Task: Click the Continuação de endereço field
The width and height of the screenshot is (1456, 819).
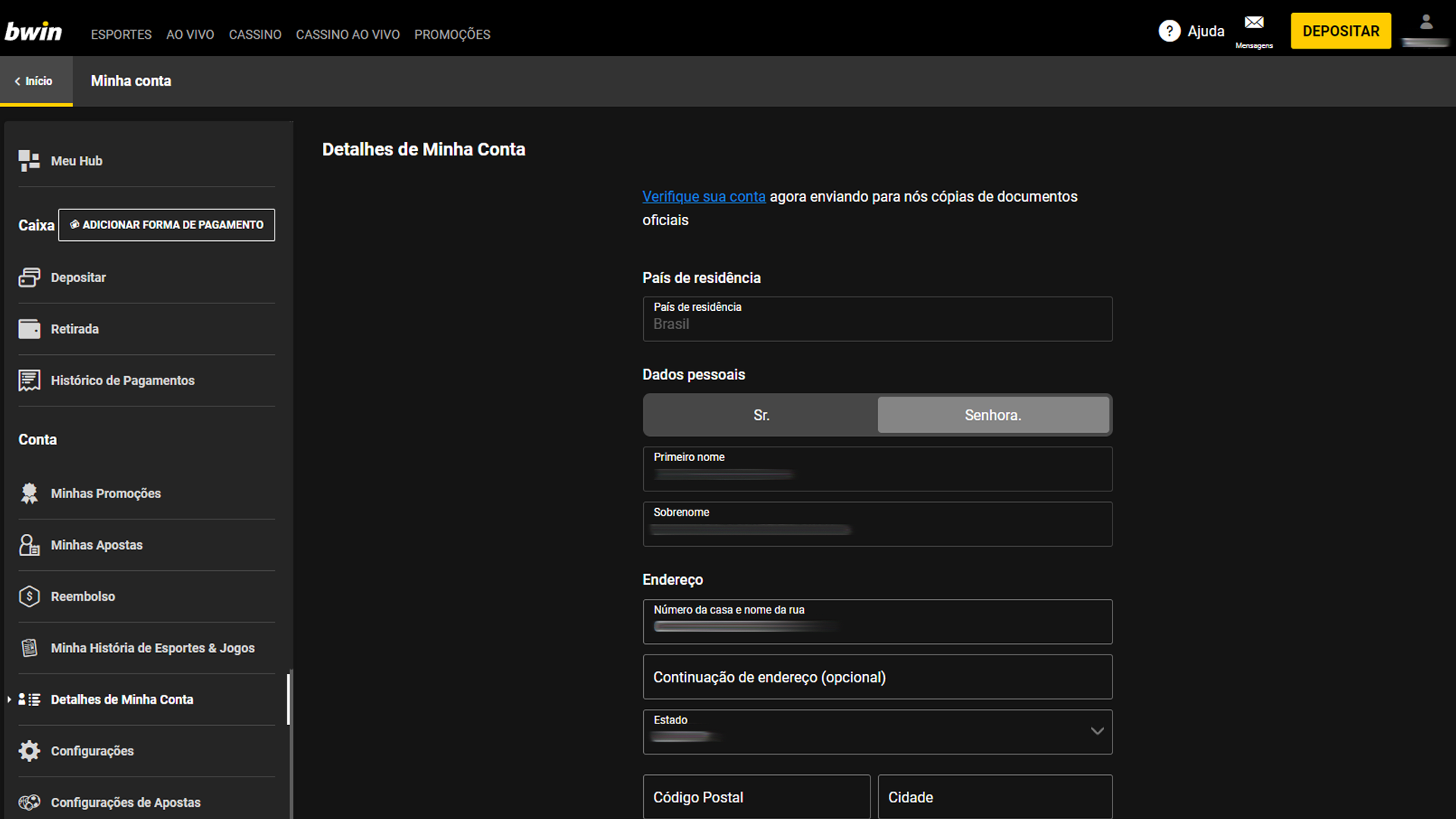Action: click(x=877, y=677)
